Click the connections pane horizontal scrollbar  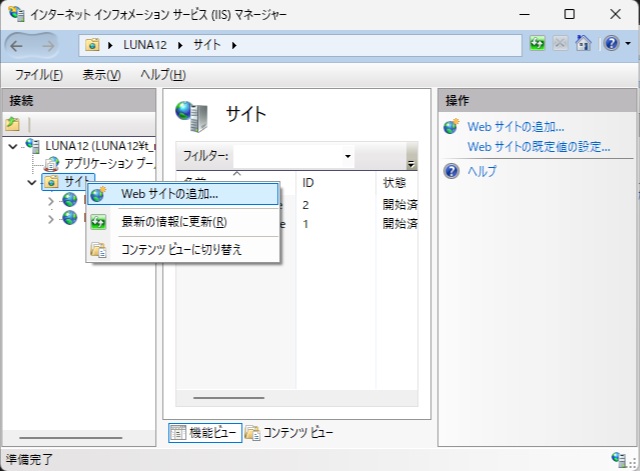click(x=71, y=438)
